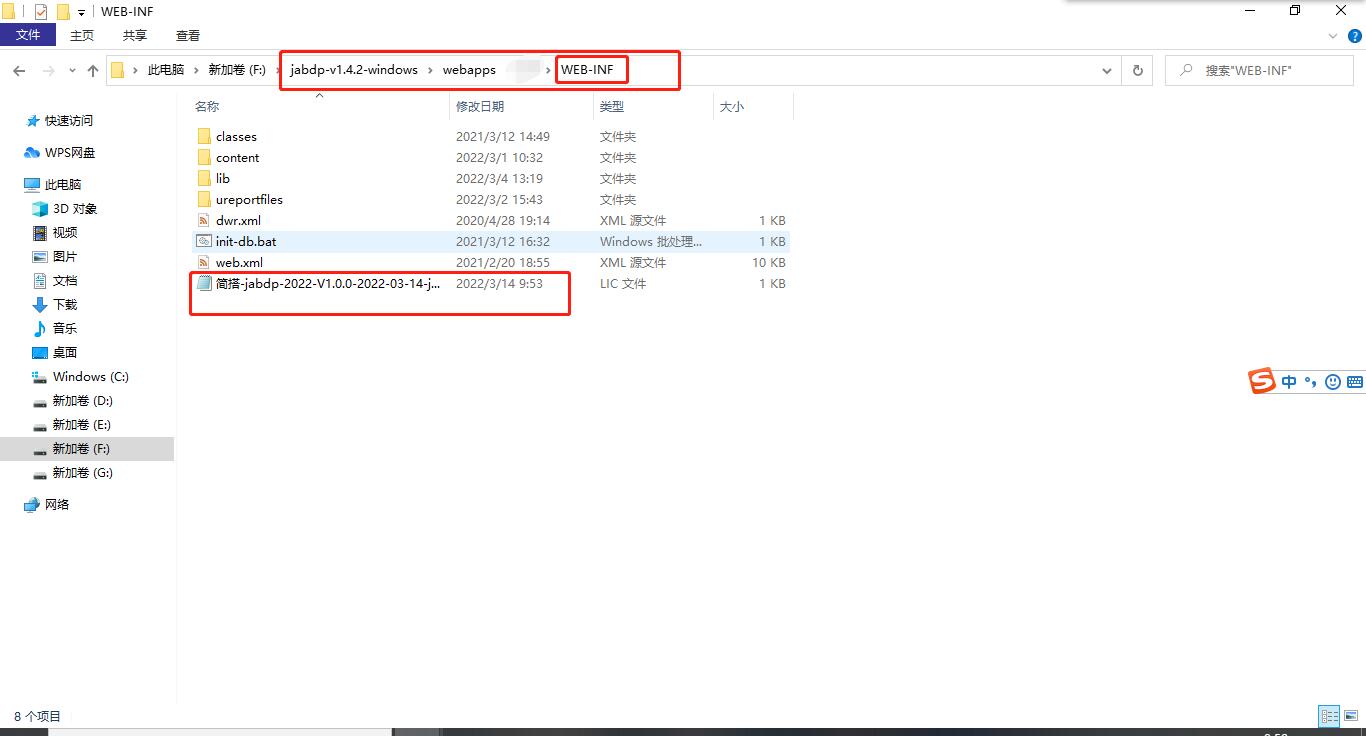Open the 3D 对象 folder in sidebar
1366x736 pixels.
[74, 209]
